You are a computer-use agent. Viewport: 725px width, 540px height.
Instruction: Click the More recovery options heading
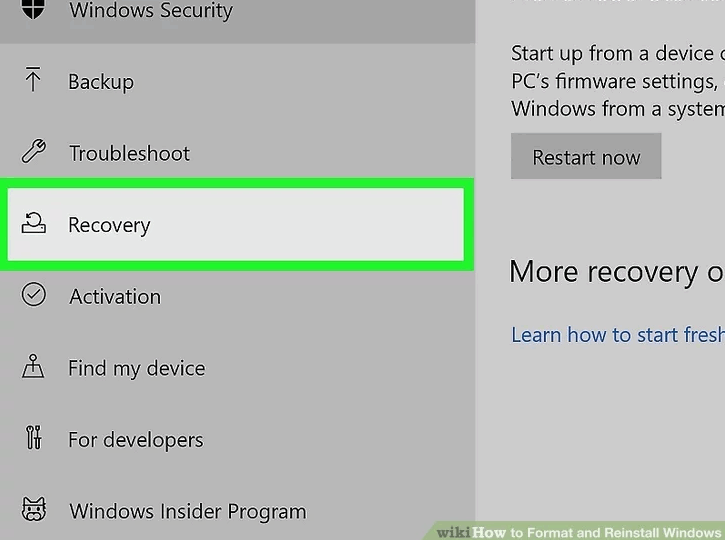pyautogui.click(x=617, y=272)
